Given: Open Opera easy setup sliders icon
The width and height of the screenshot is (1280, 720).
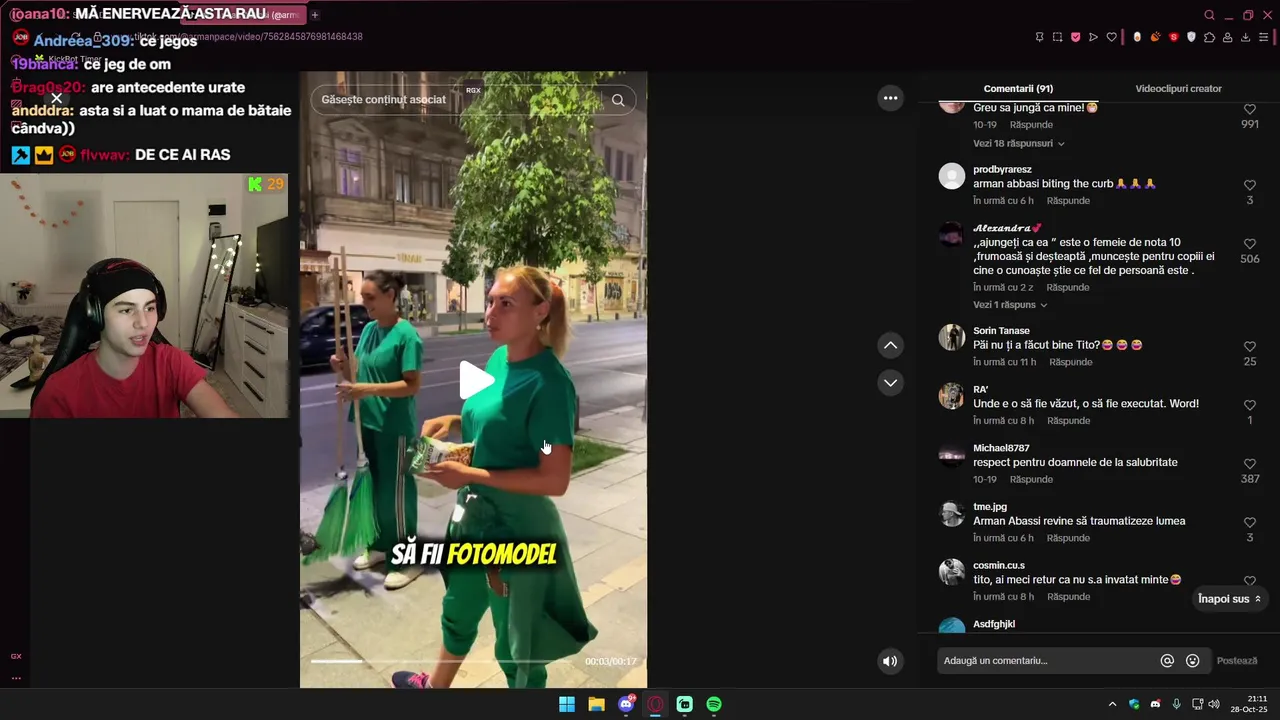Looking at the screenshot, I should click(1264, 37).
